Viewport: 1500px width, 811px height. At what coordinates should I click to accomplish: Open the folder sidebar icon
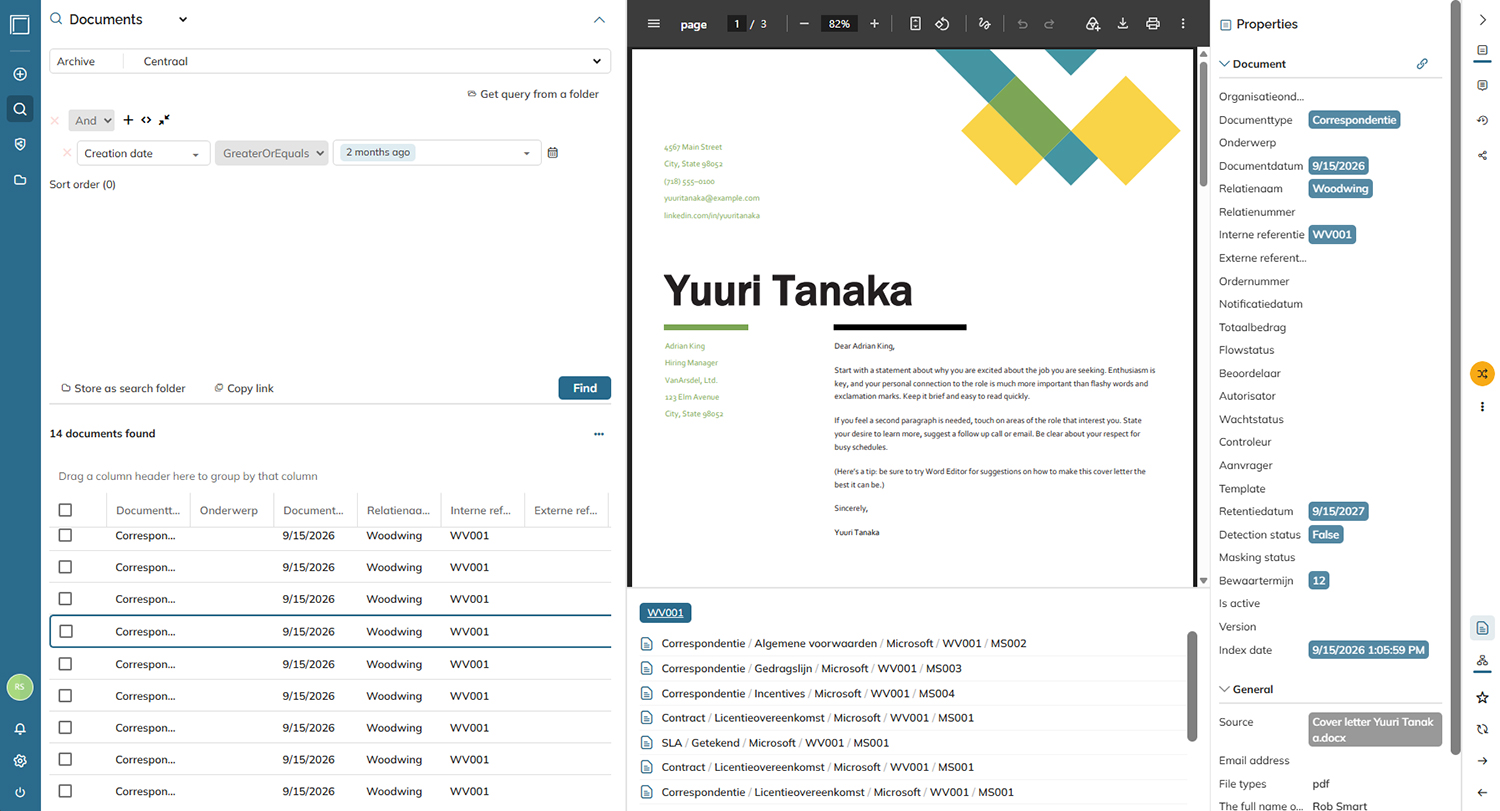(20, 180)
